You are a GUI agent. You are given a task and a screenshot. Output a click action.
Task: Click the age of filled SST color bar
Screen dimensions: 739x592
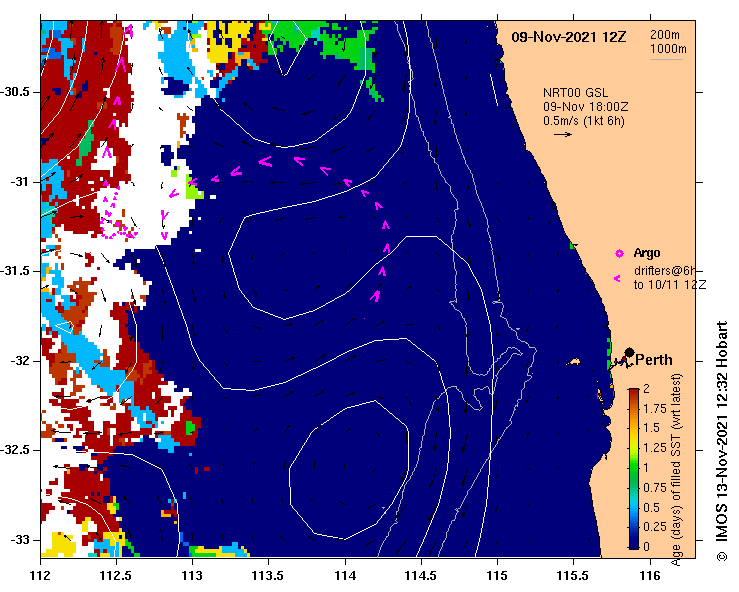tap(634, 469)
